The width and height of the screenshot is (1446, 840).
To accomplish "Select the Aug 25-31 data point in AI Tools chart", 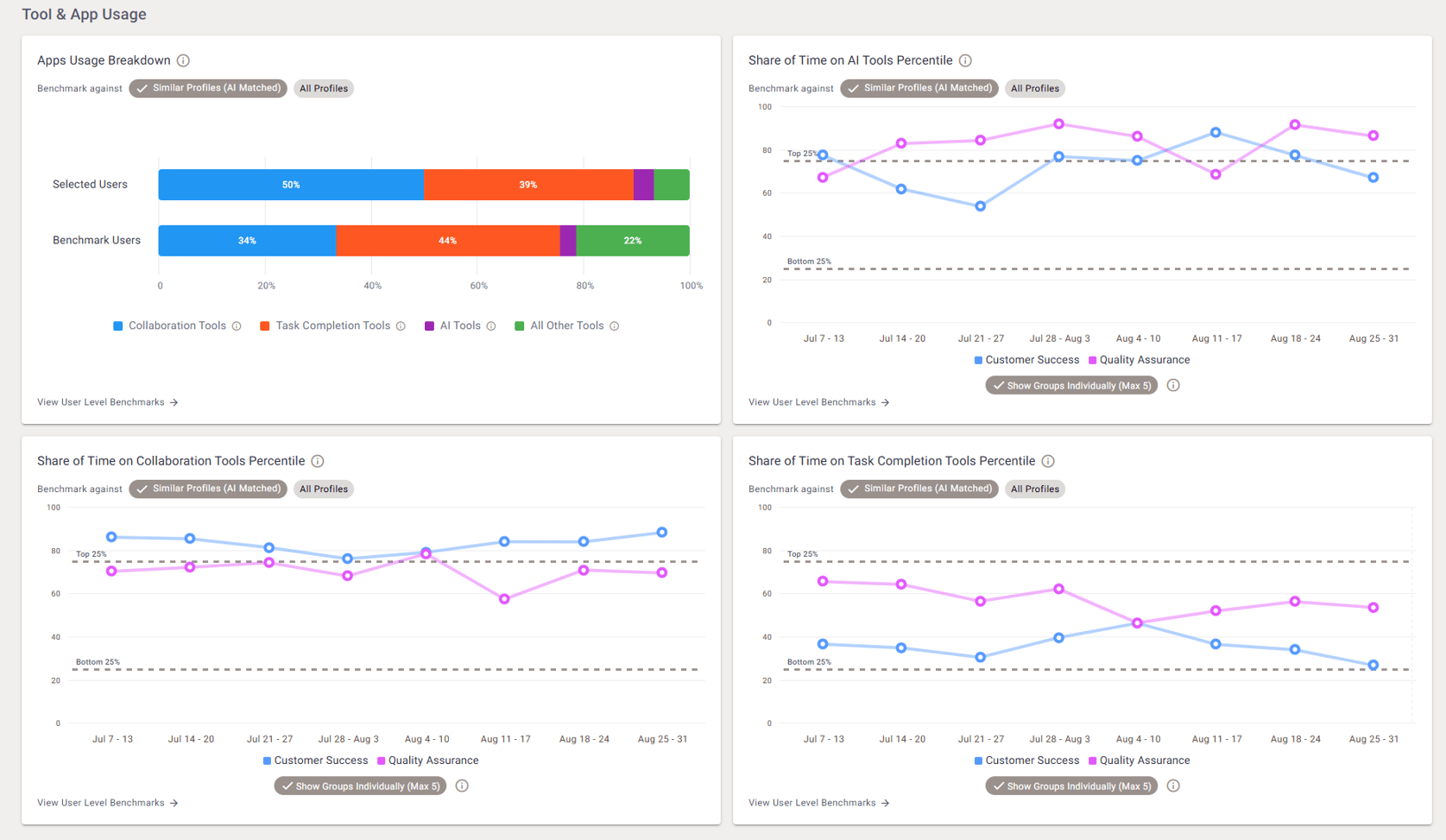I will point(1373,136).
